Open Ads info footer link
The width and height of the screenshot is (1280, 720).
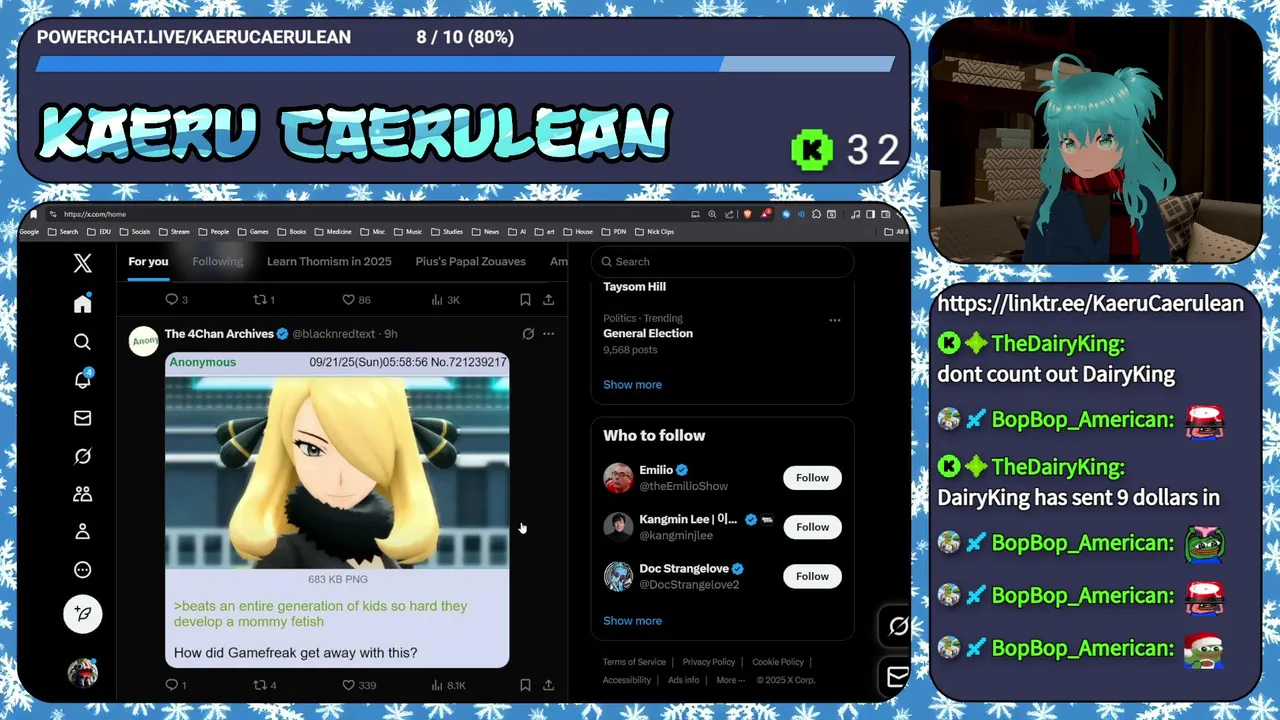point(684,680)
